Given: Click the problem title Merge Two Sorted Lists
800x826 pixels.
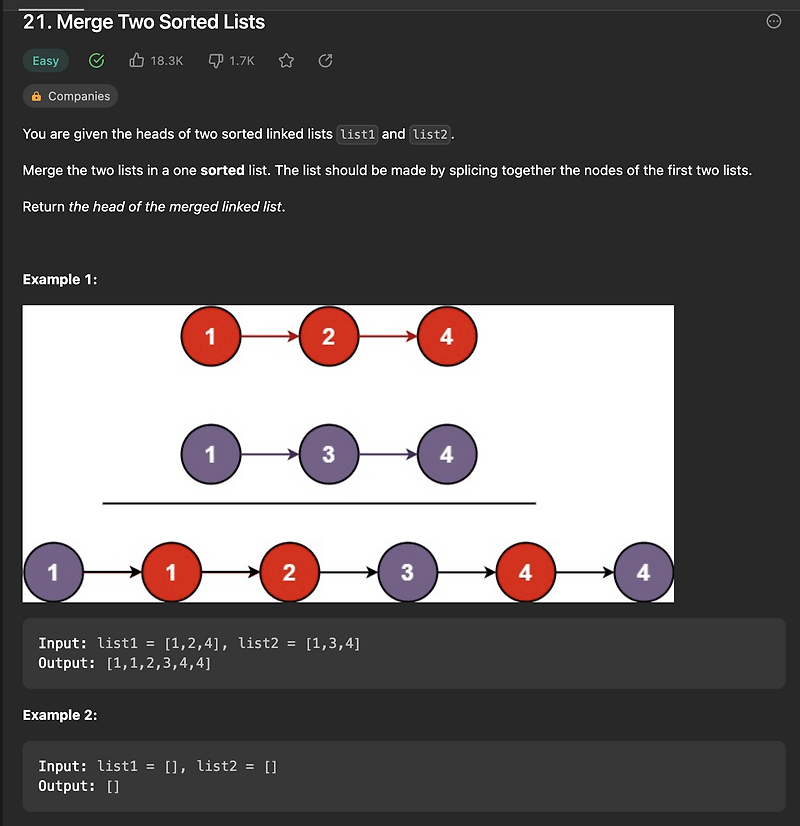Looking at the screenshot, I should 144,22.
